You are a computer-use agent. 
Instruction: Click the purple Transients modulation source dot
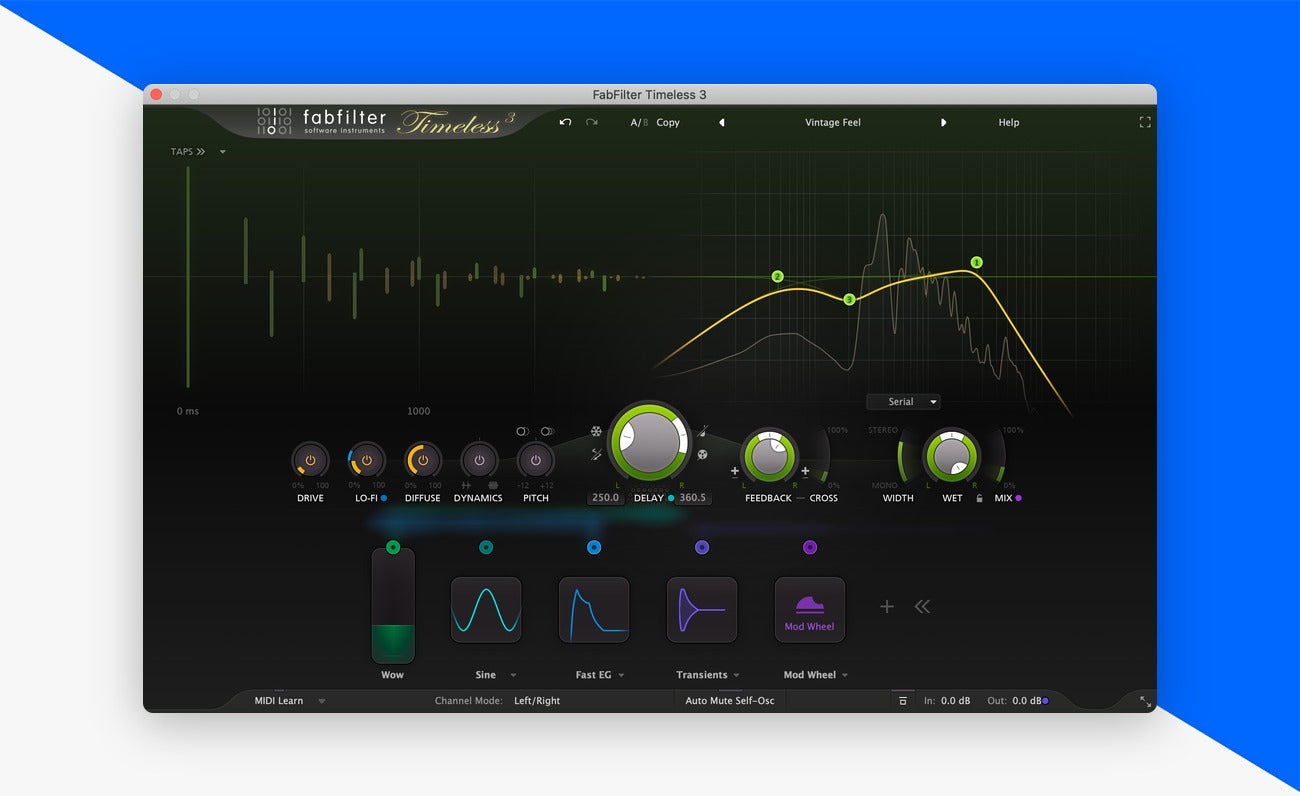(x=702, y=547)
